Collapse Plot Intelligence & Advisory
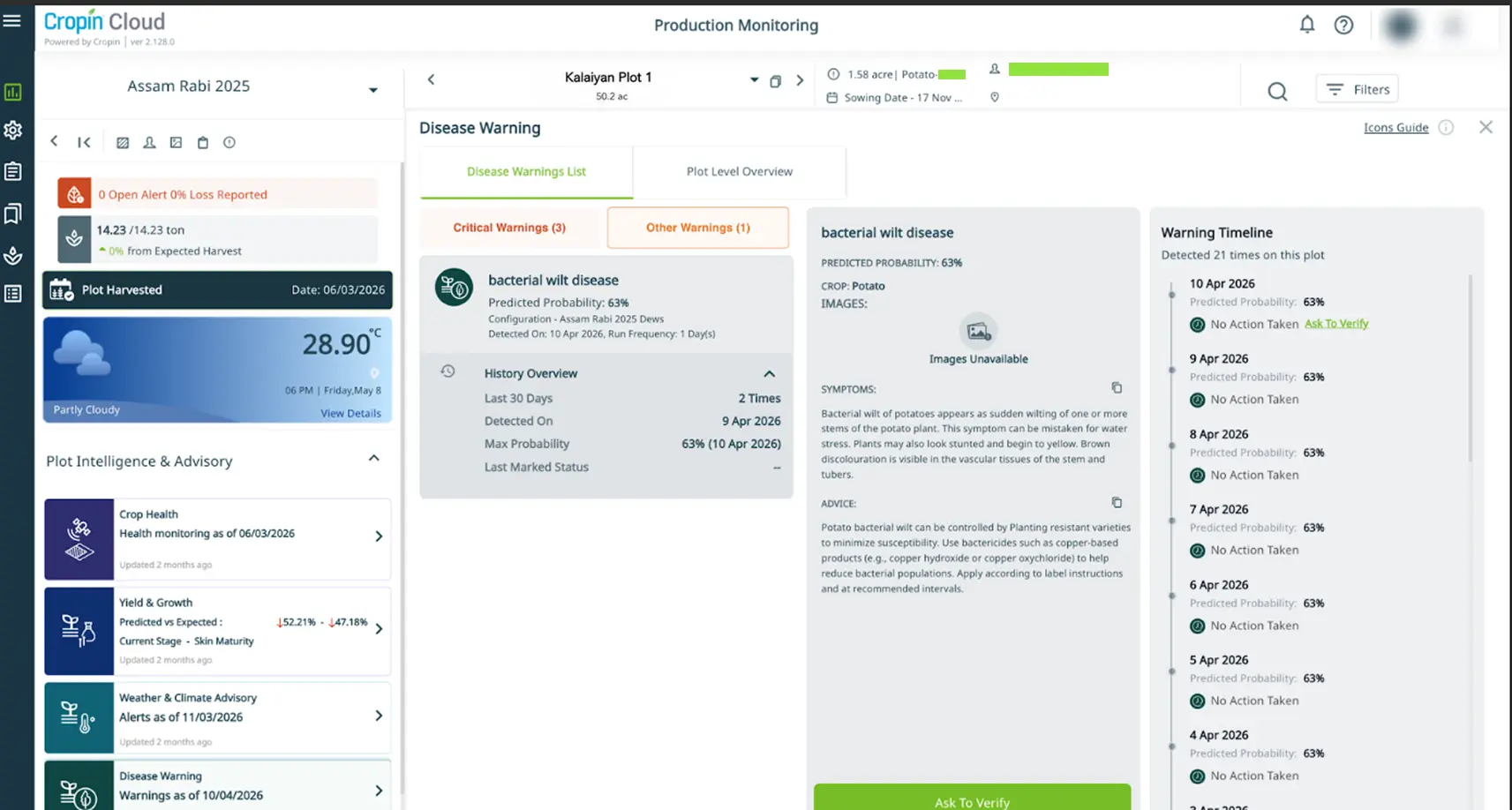 click(373, 458)
